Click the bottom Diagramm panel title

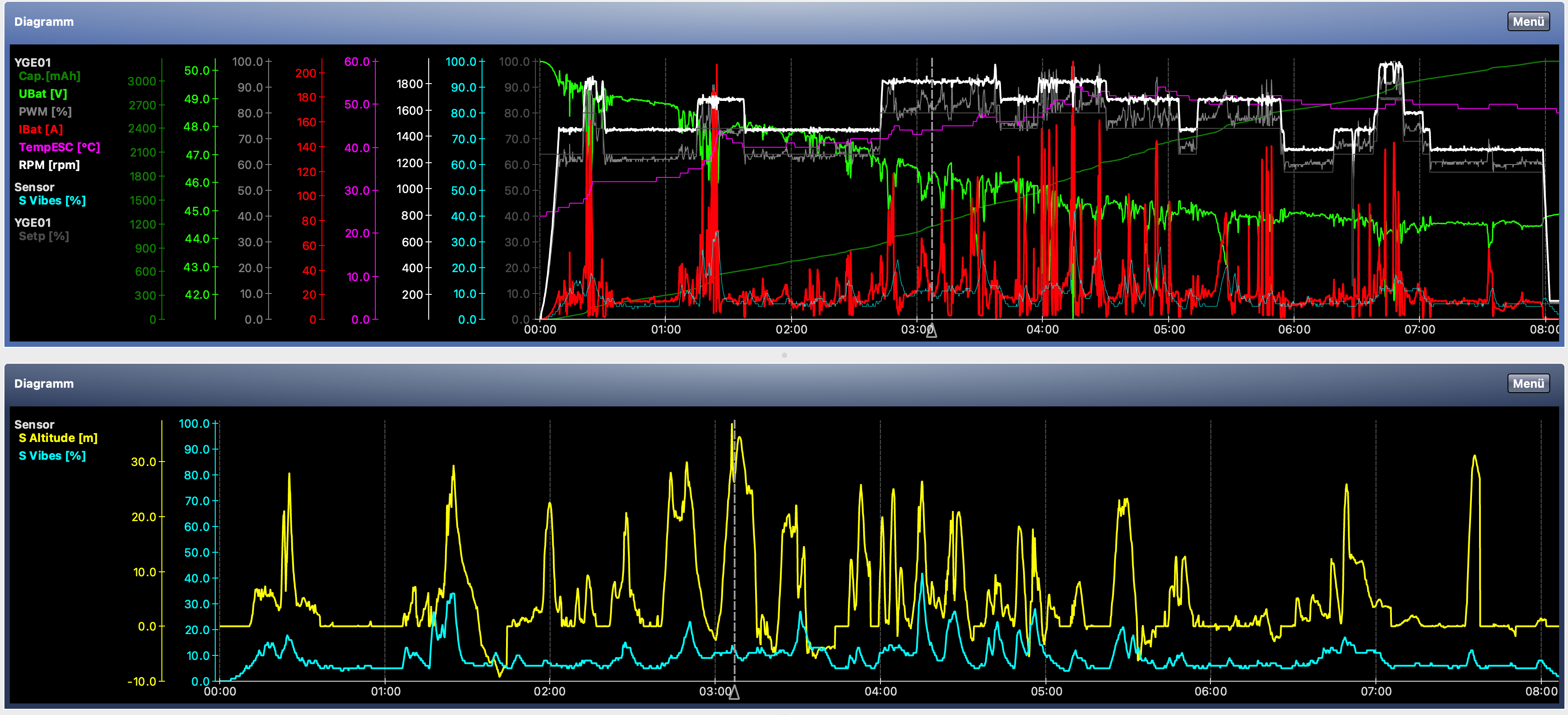pyautogui.click(x=44, y=383)
